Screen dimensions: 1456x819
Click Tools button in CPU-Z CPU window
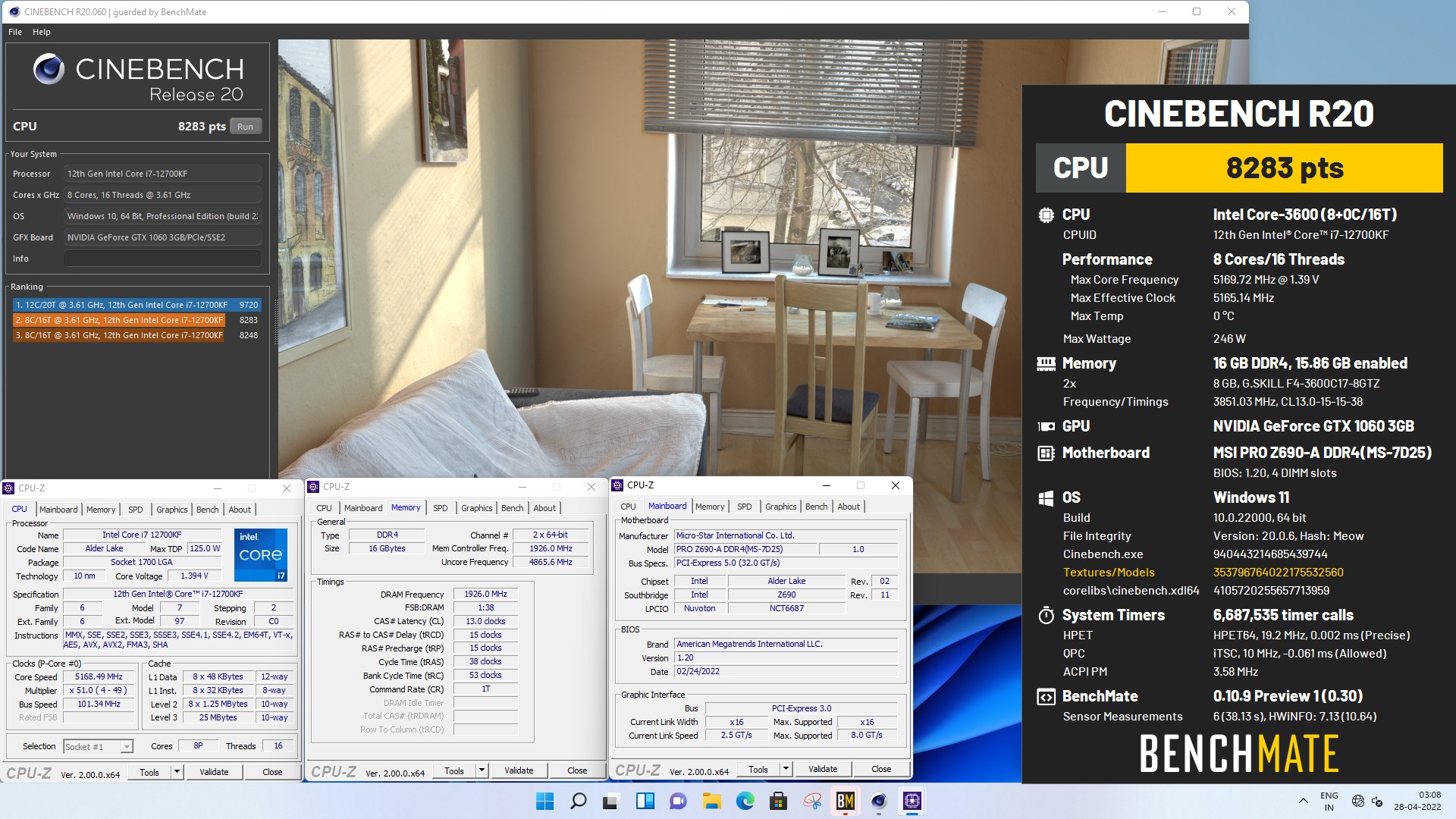coord(149,772)
